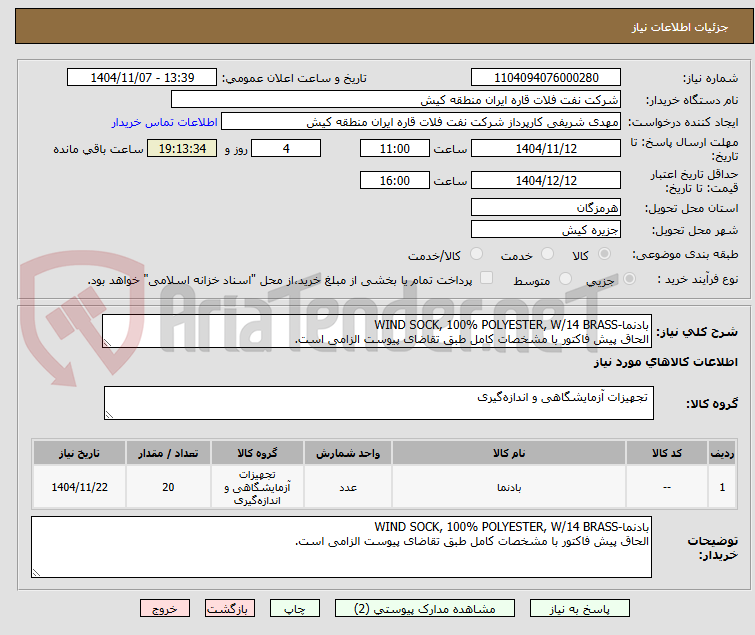Click the delivery province field هرمزگان
Screen dimensions: 755x635
pyautogui.click(x=546, y=207)
